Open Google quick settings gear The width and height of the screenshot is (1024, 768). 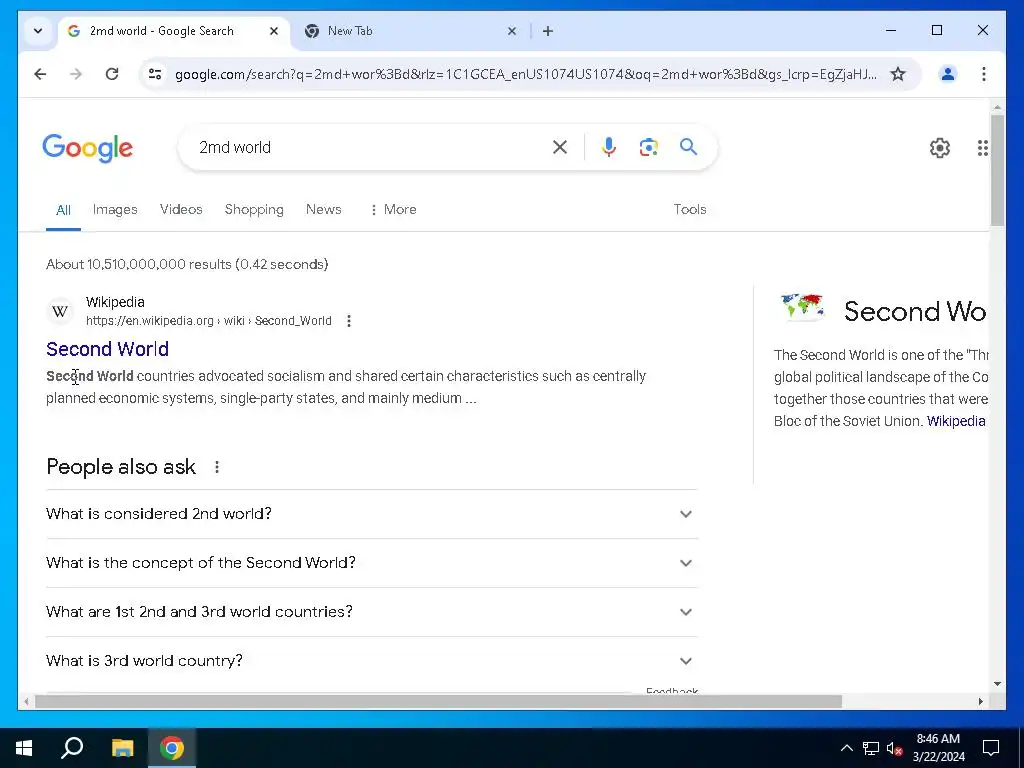(939, 148)
